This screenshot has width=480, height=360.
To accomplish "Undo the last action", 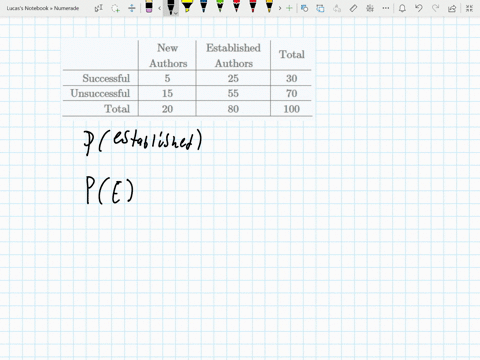I will 419,8.
